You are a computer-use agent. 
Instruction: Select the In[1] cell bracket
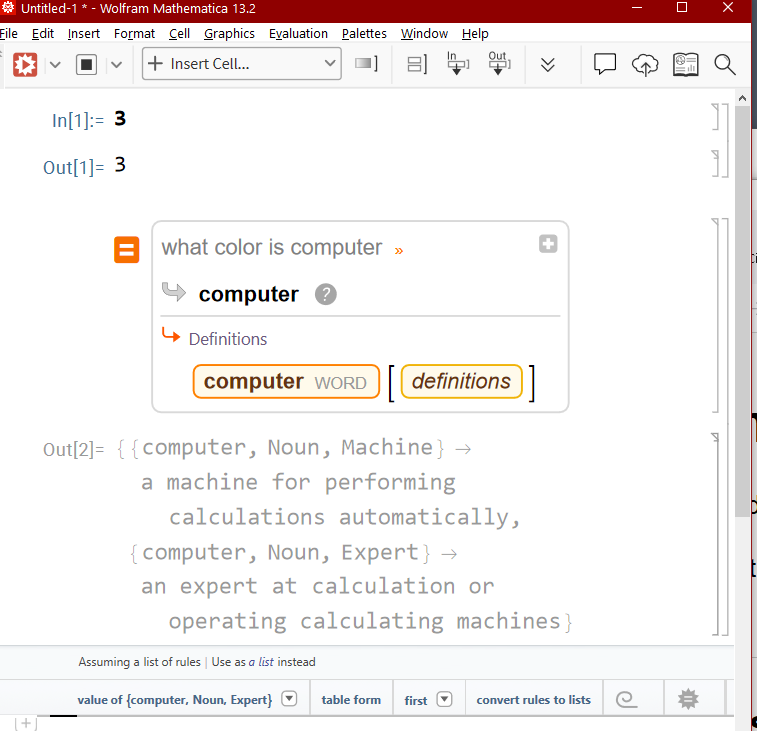(716, 117)
